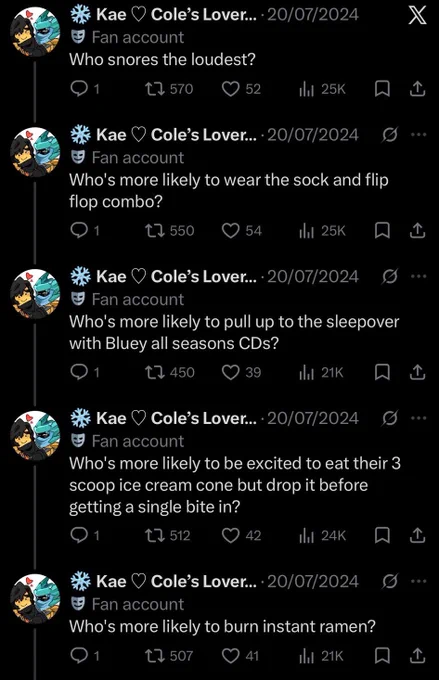Open more options for the sock and flip flop post
Screen dimensions: 439x680
click(419, 135)
